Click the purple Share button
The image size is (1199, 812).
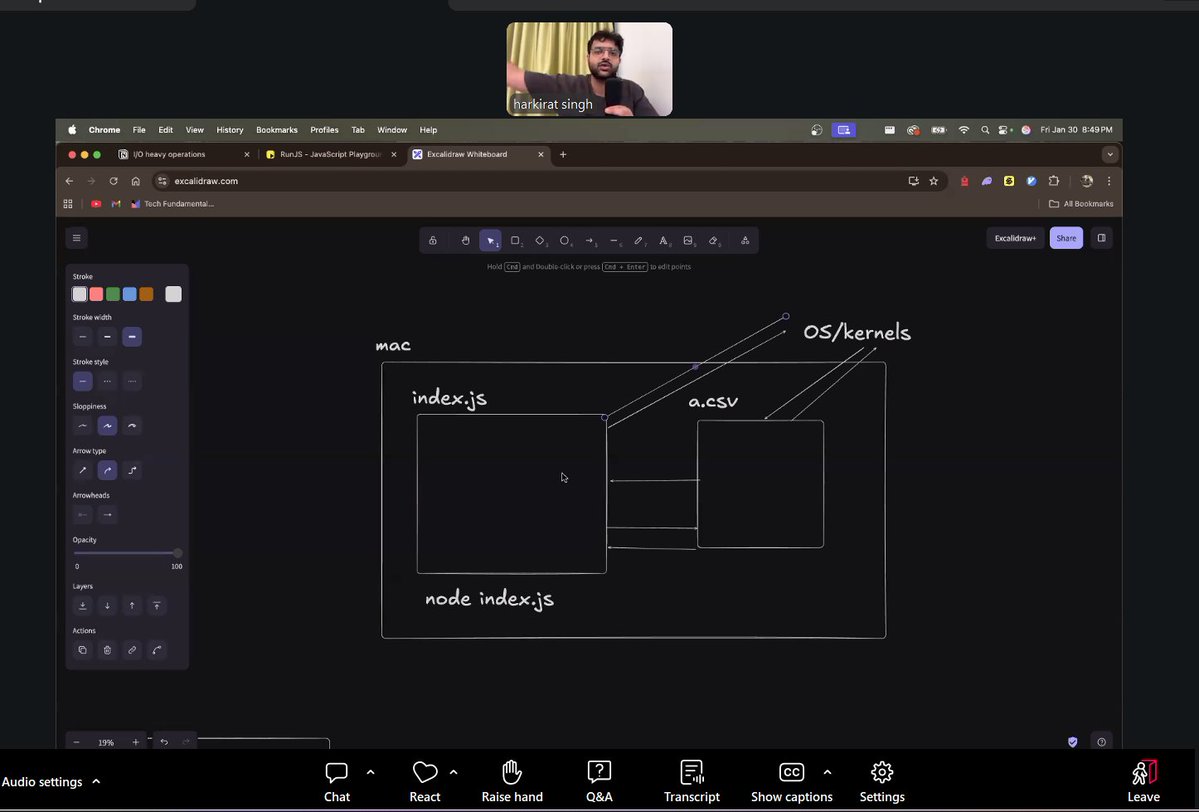click(x=1066, y=238)
